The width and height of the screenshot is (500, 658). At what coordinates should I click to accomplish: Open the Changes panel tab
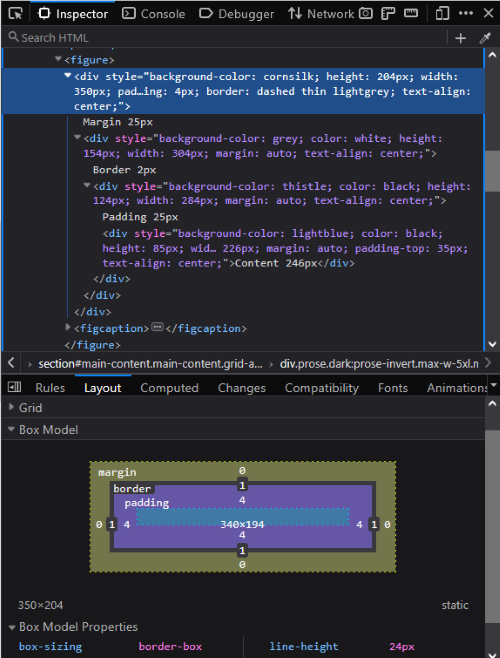tap(242, 388)
